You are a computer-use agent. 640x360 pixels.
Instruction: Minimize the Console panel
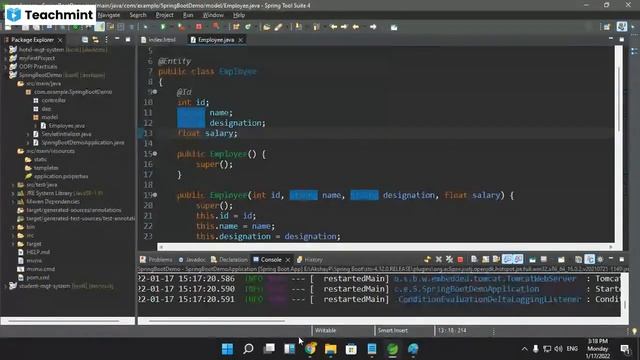pos(611,259)
